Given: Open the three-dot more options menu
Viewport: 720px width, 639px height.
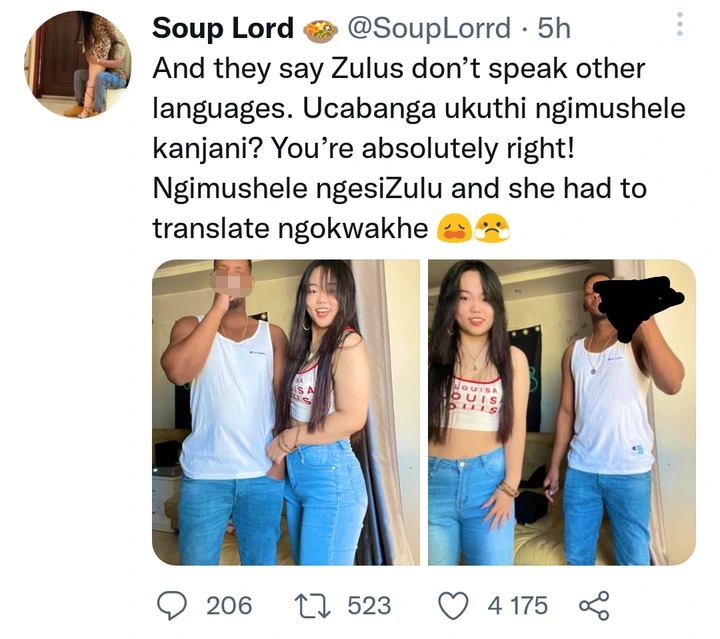Looking at the screenshot, I should 680,24.
